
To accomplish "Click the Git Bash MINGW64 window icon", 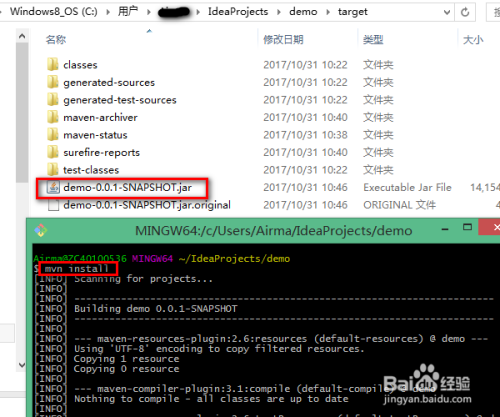I will pyautogui.click(x=41, y=230).
